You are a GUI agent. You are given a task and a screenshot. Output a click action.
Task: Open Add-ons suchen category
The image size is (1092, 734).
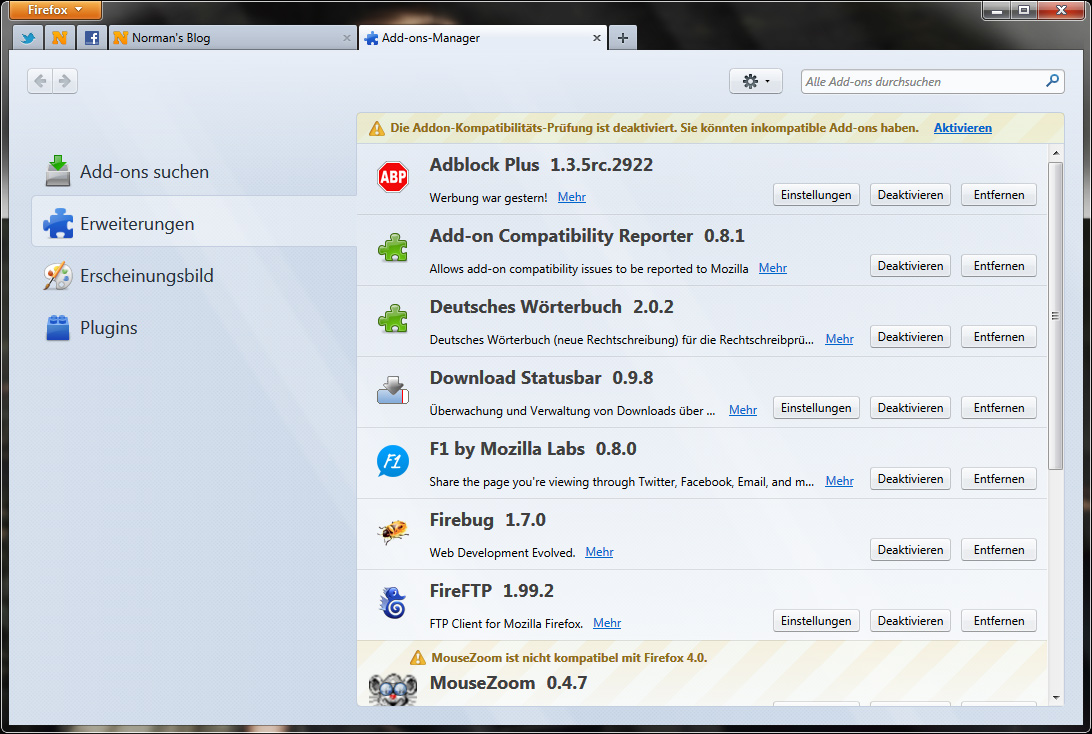pos(194,171)
